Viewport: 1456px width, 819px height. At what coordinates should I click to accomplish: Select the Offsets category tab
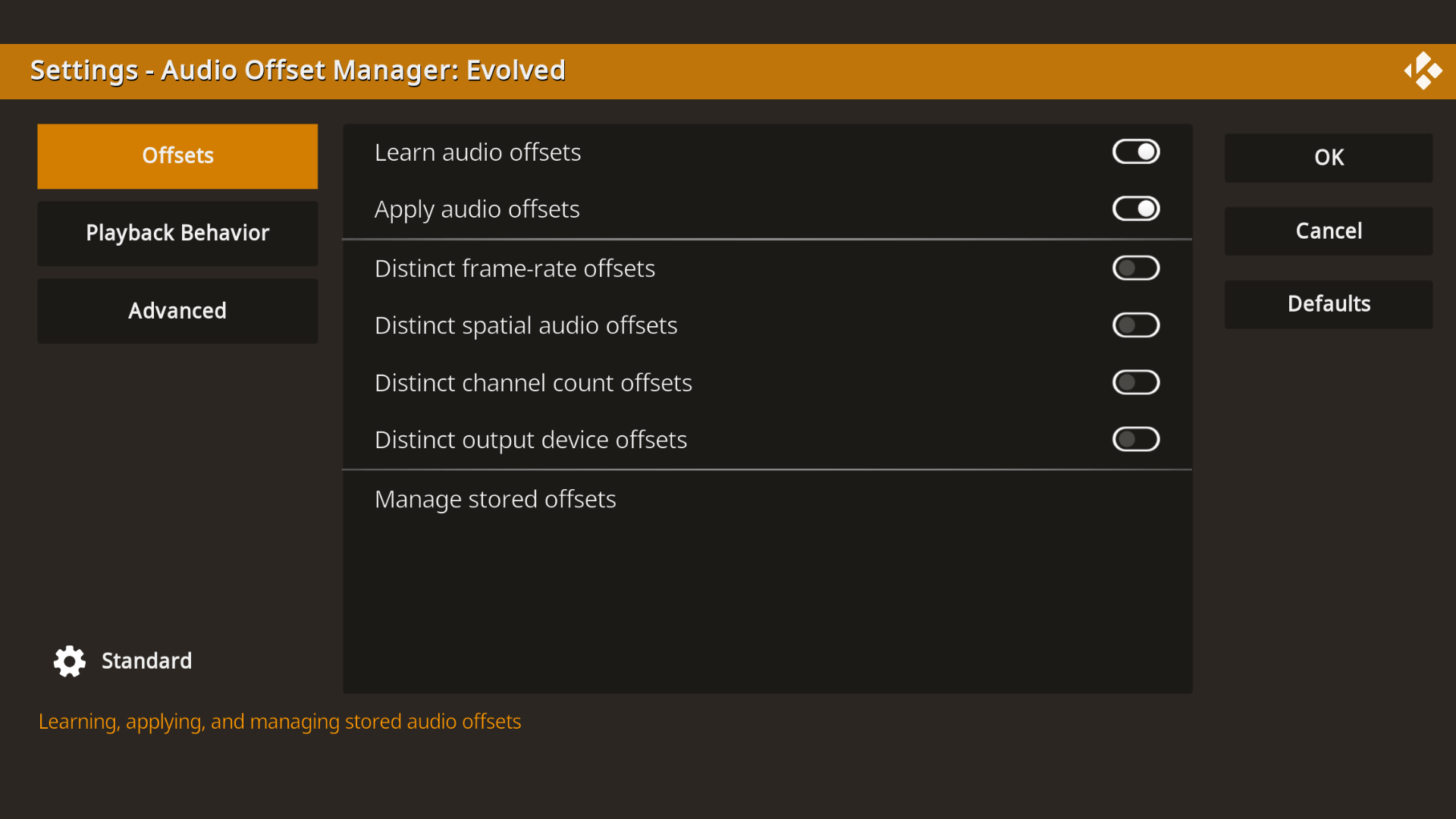[177, 156]
